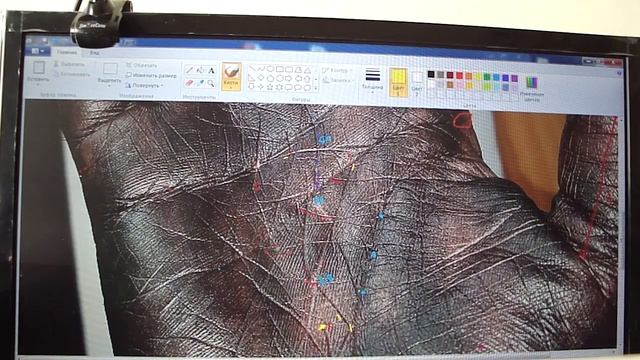The width and height of the screenshot is (640, 360).
Task: Choose the Up arrow shape
Action: (307, 79)
